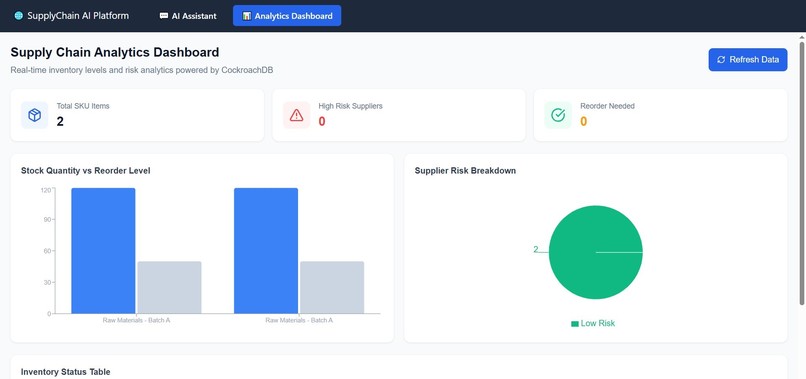Click the CockroachDB subtitle text
The image size is (806, 379).
click(x=142, y=70)
